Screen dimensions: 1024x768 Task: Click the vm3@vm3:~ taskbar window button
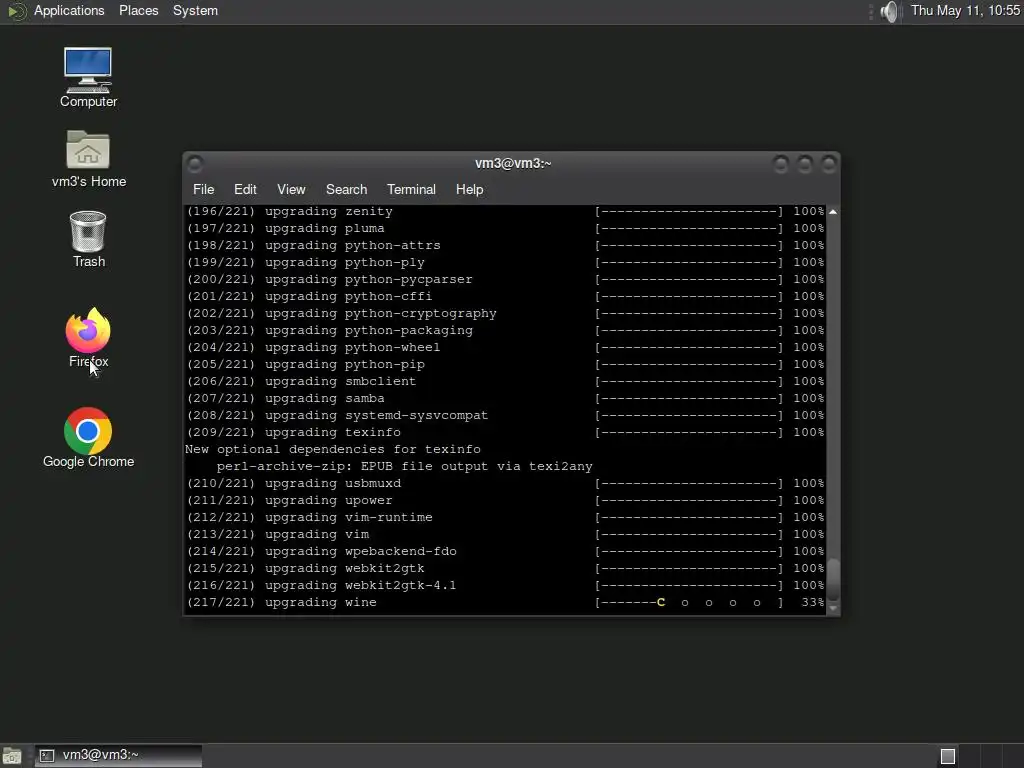click(x=118, y=756)
